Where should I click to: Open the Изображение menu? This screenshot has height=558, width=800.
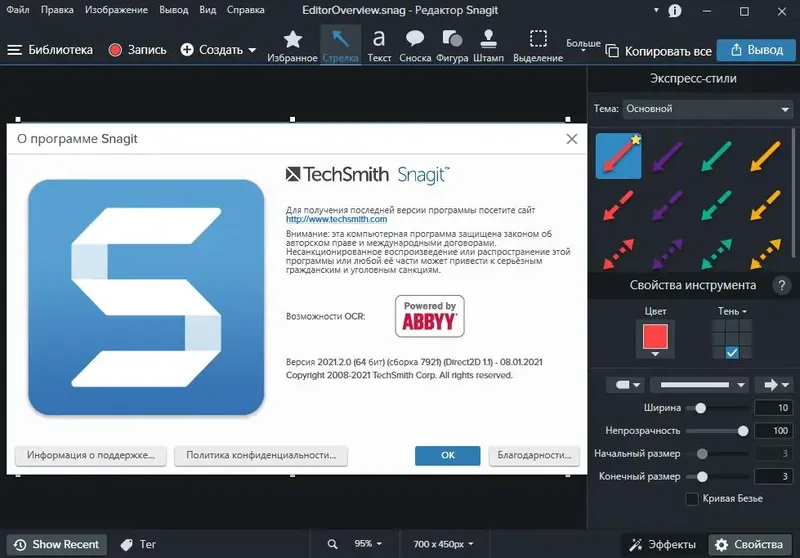(116, 10)
